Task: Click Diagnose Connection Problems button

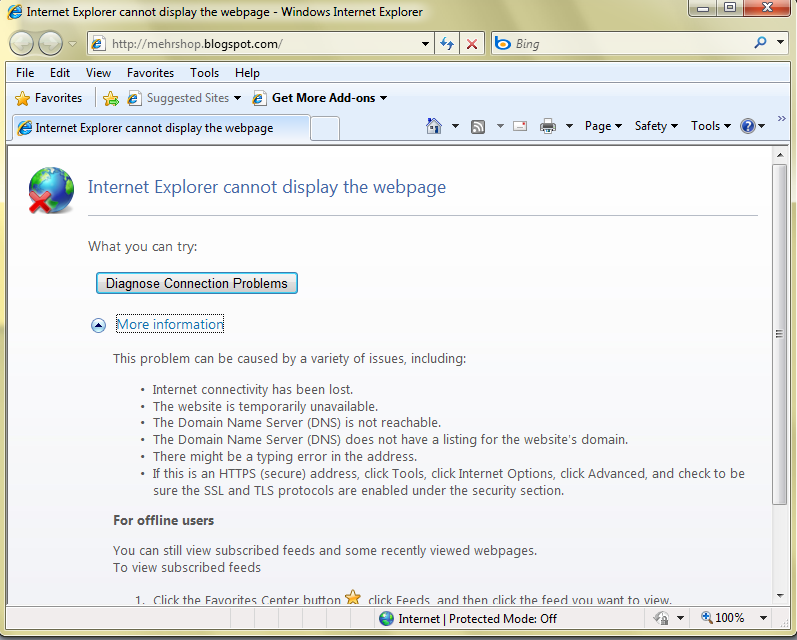Action: [197, 283]
